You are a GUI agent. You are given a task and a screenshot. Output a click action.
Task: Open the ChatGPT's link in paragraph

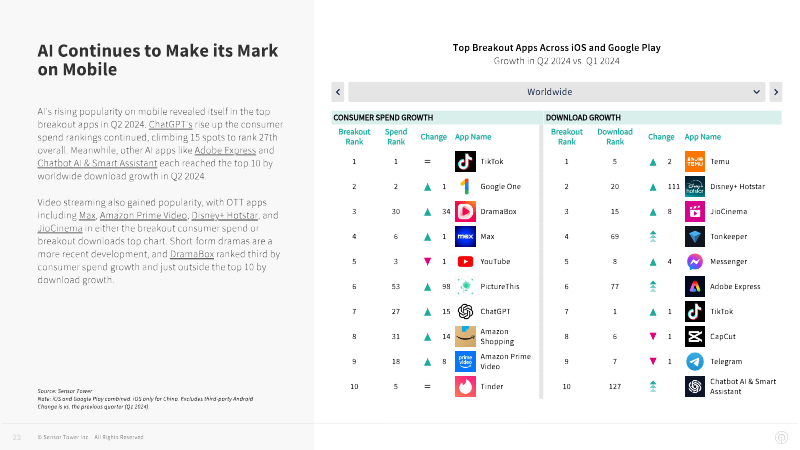(170, 124)
